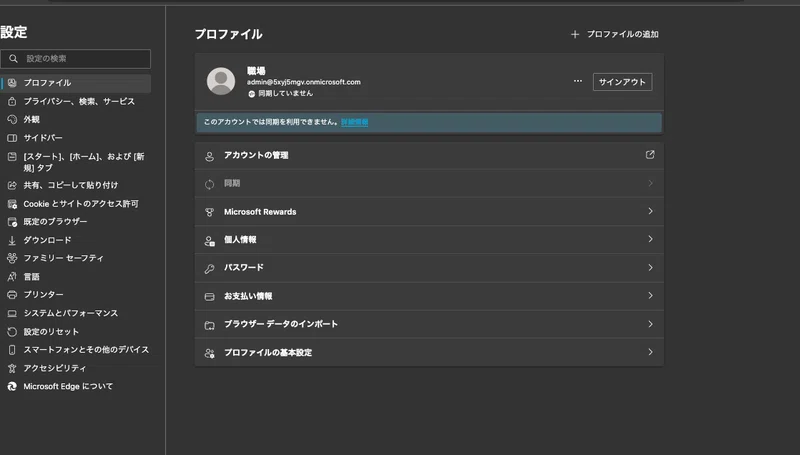Click the email admin@5xyj5mgv.onmicrosoft.com
Viewport: 800px width, 455px height.
304,82
